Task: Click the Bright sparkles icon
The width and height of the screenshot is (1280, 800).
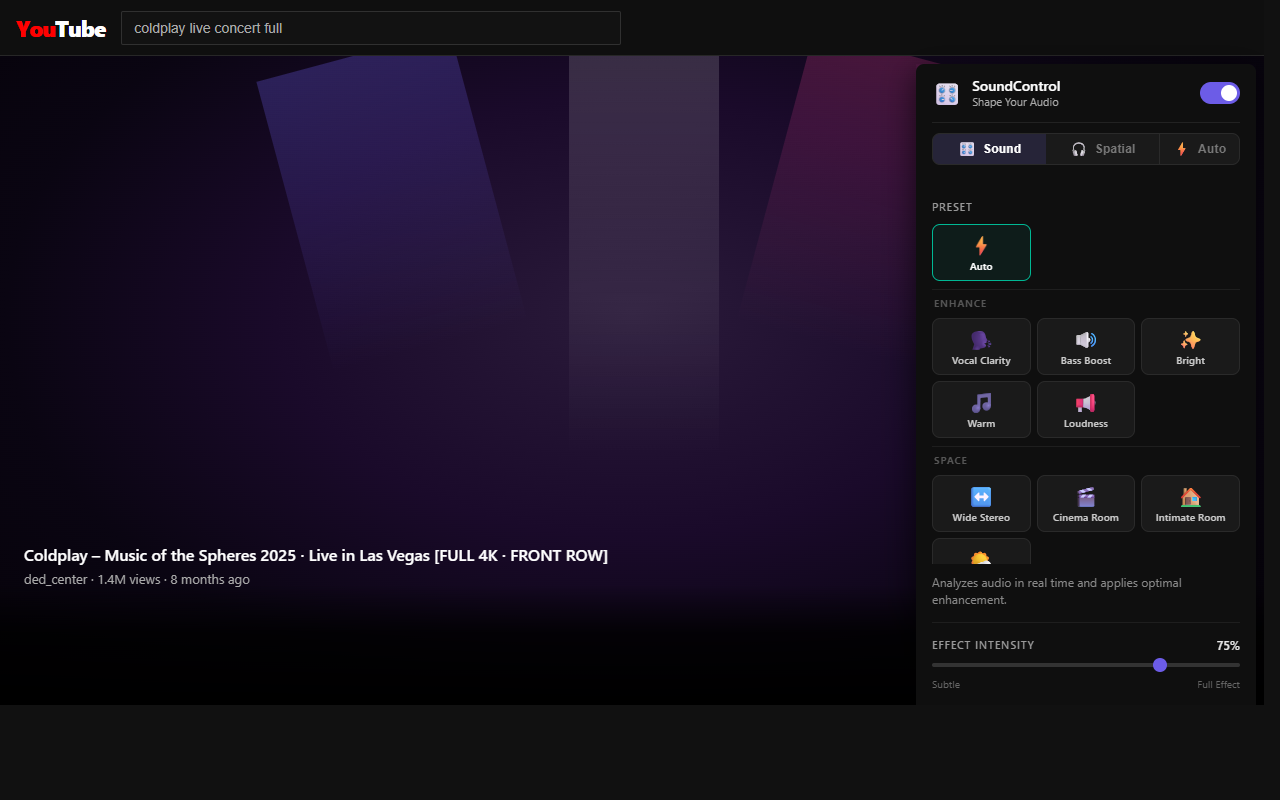Action: (x=1190, y=340)
